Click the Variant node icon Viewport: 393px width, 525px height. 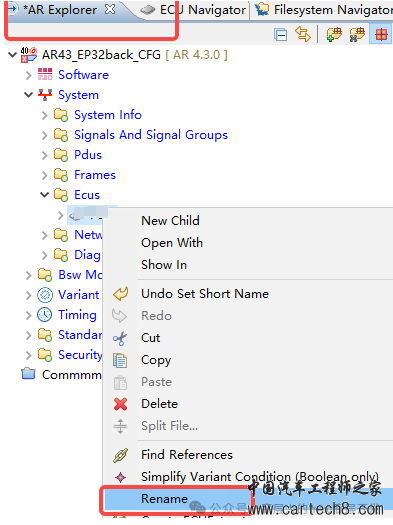point(45,295)
